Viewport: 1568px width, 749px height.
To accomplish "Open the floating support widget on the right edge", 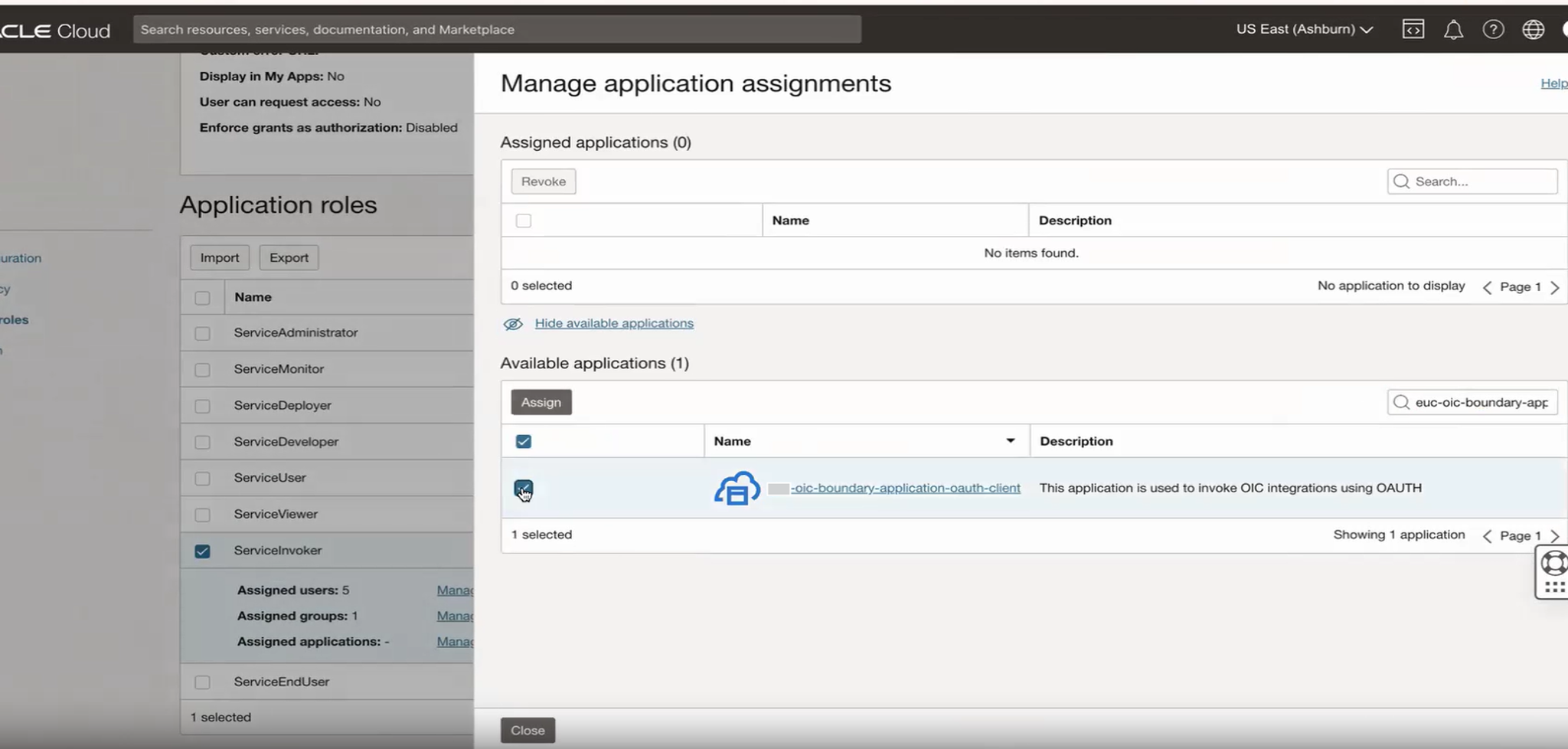I will (1554, 564).
